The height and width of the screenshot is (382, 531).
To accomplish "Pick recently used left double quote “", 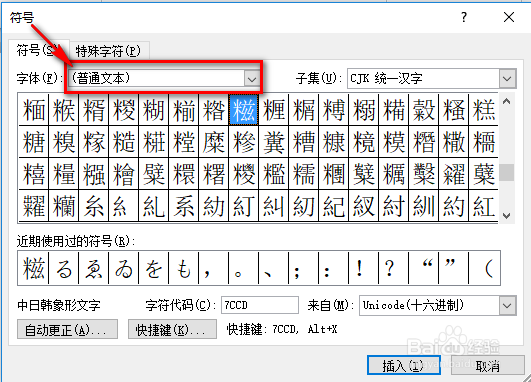I will coord(424,268).
